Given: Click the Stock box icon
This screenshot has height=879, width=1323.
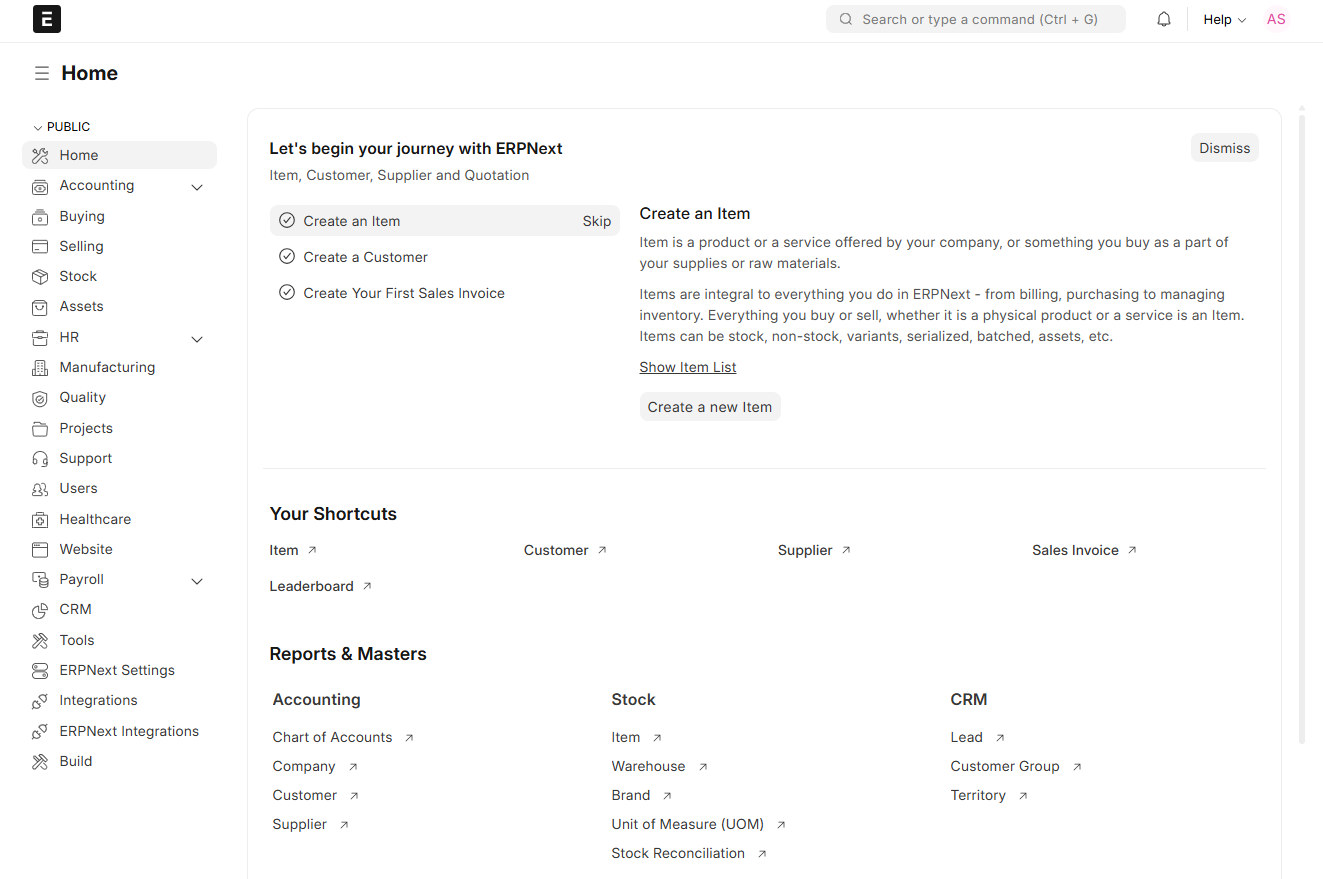Looking at the screenshot, I should [40, 276].
